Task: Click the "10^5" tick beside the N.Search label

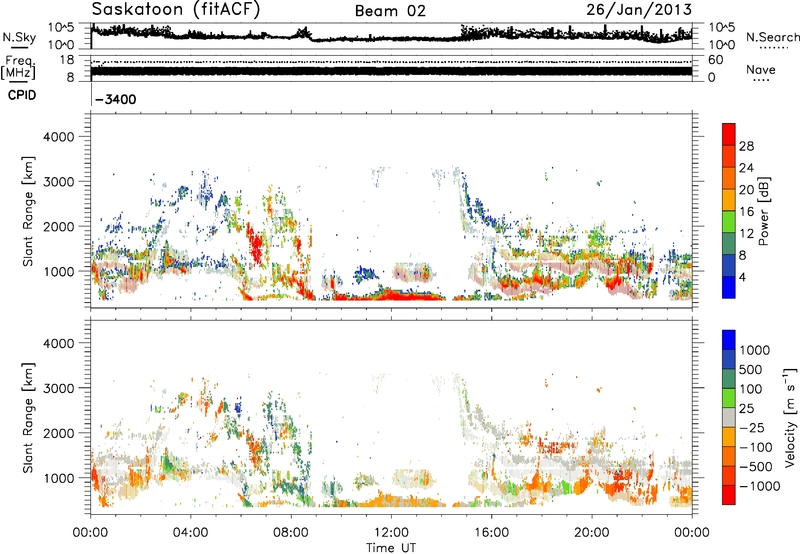Action: click(721, 28)
